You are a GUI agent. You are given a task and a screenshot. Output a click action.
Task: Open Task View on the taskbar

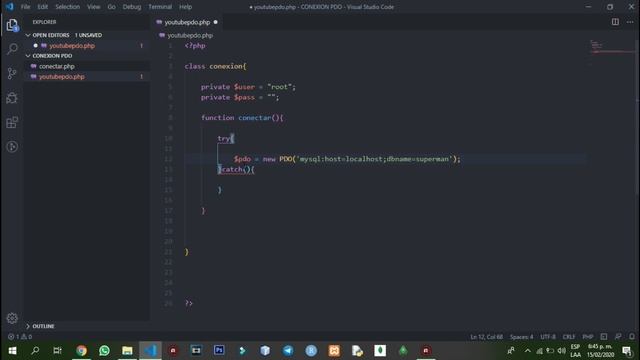pos(58,351)
